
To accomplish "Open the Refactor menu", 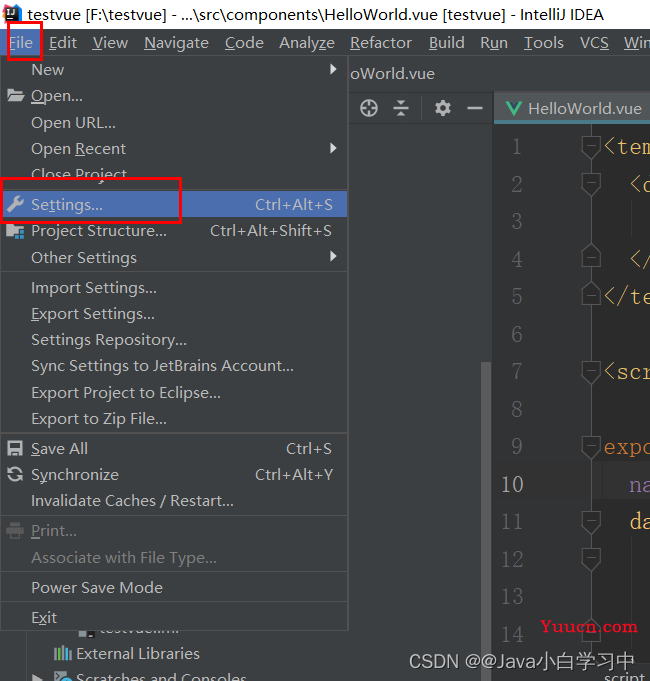I will tap(380, 42).
